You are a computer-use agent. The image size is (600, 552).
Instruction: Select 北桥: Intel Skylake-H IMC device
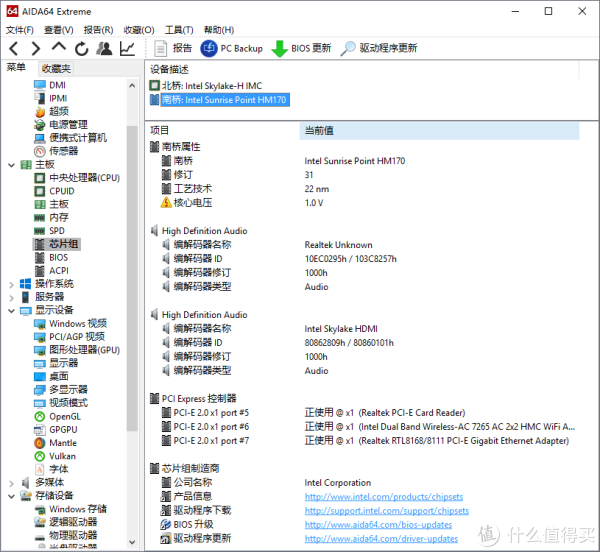(x=206, y=86)
